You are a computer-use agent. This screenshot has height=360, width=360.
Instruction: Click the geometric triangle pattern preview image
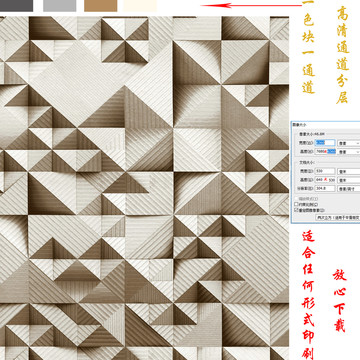(144, 188)
